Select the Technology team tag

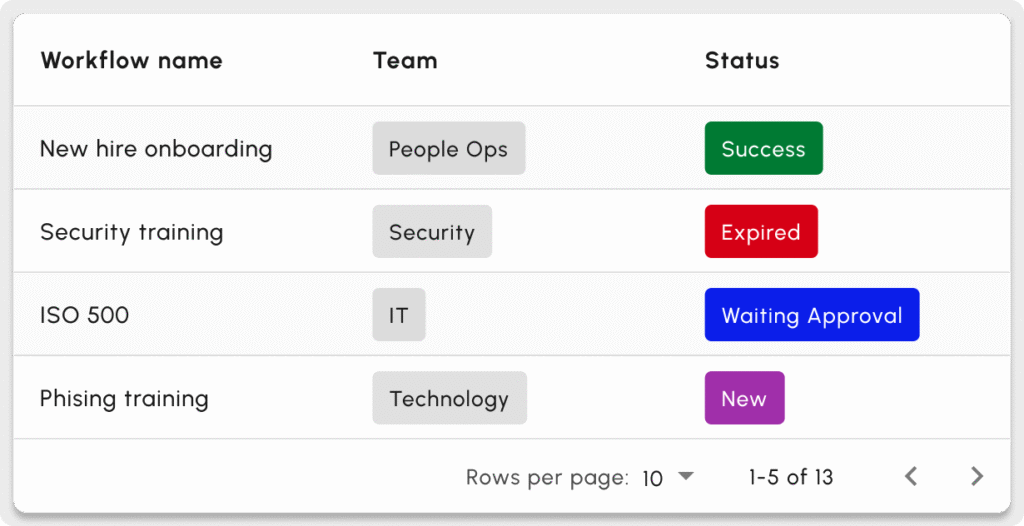click(449, 398)
